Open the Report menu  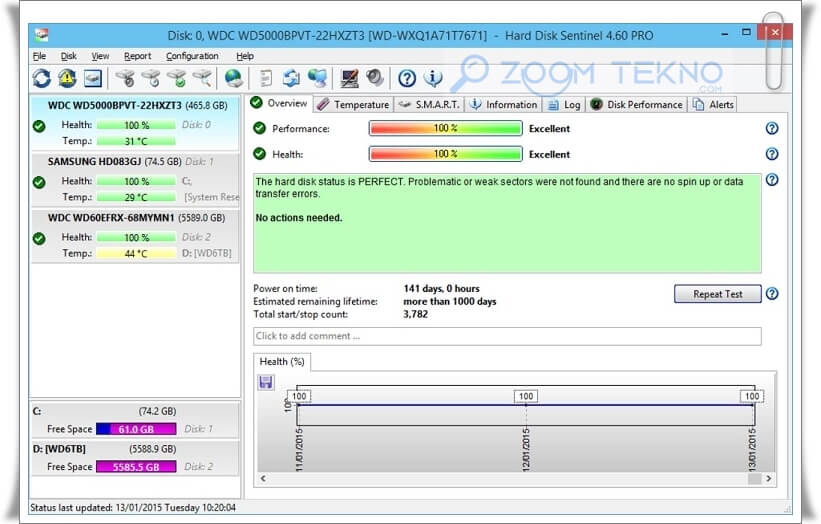138,56
